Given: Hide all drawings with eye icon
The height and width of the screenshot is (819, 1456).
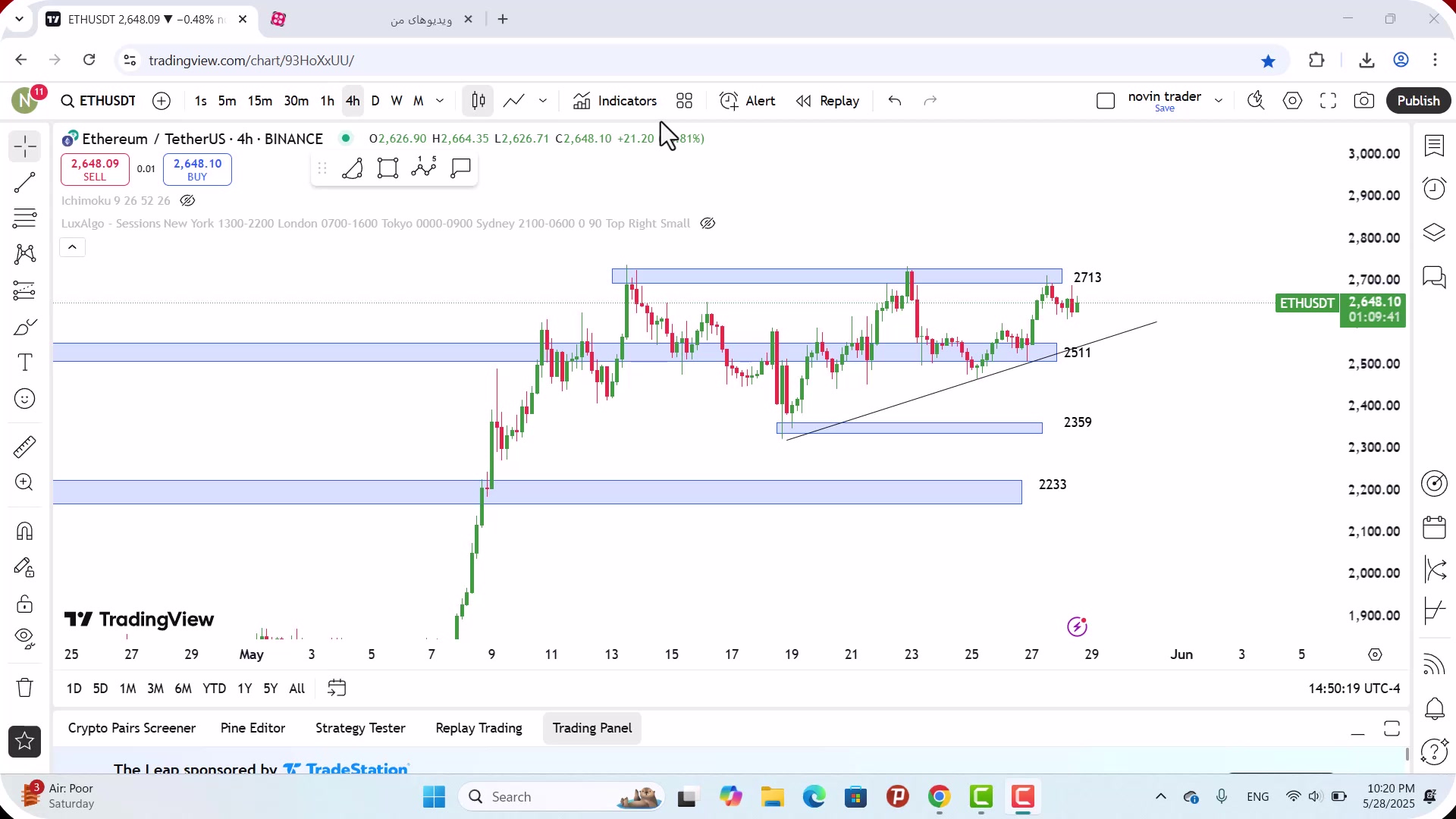Looking at the screenshot, I should (25, 639).
